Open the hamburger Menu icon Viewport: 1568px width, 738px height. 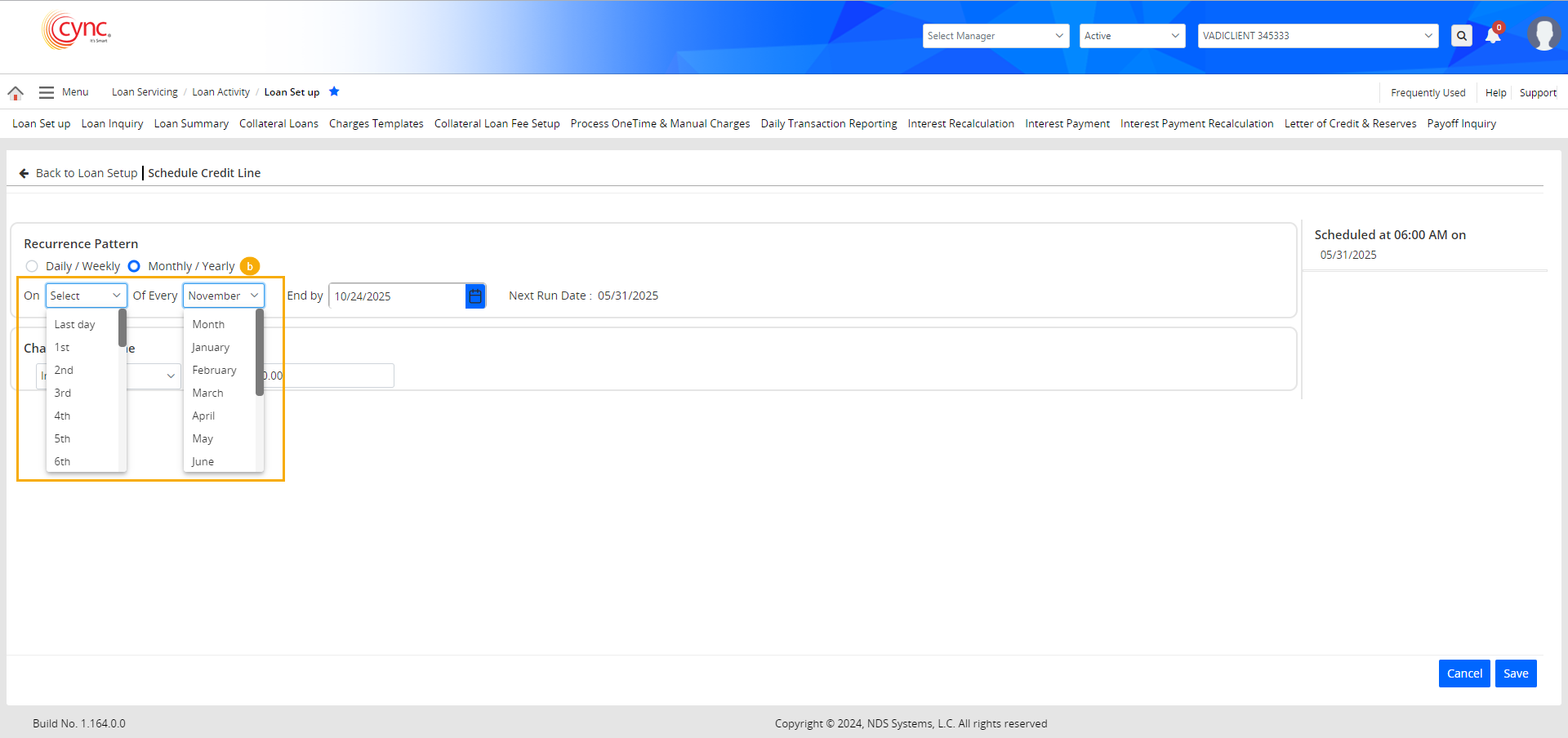pyautogui.click(x=47, y=92)
